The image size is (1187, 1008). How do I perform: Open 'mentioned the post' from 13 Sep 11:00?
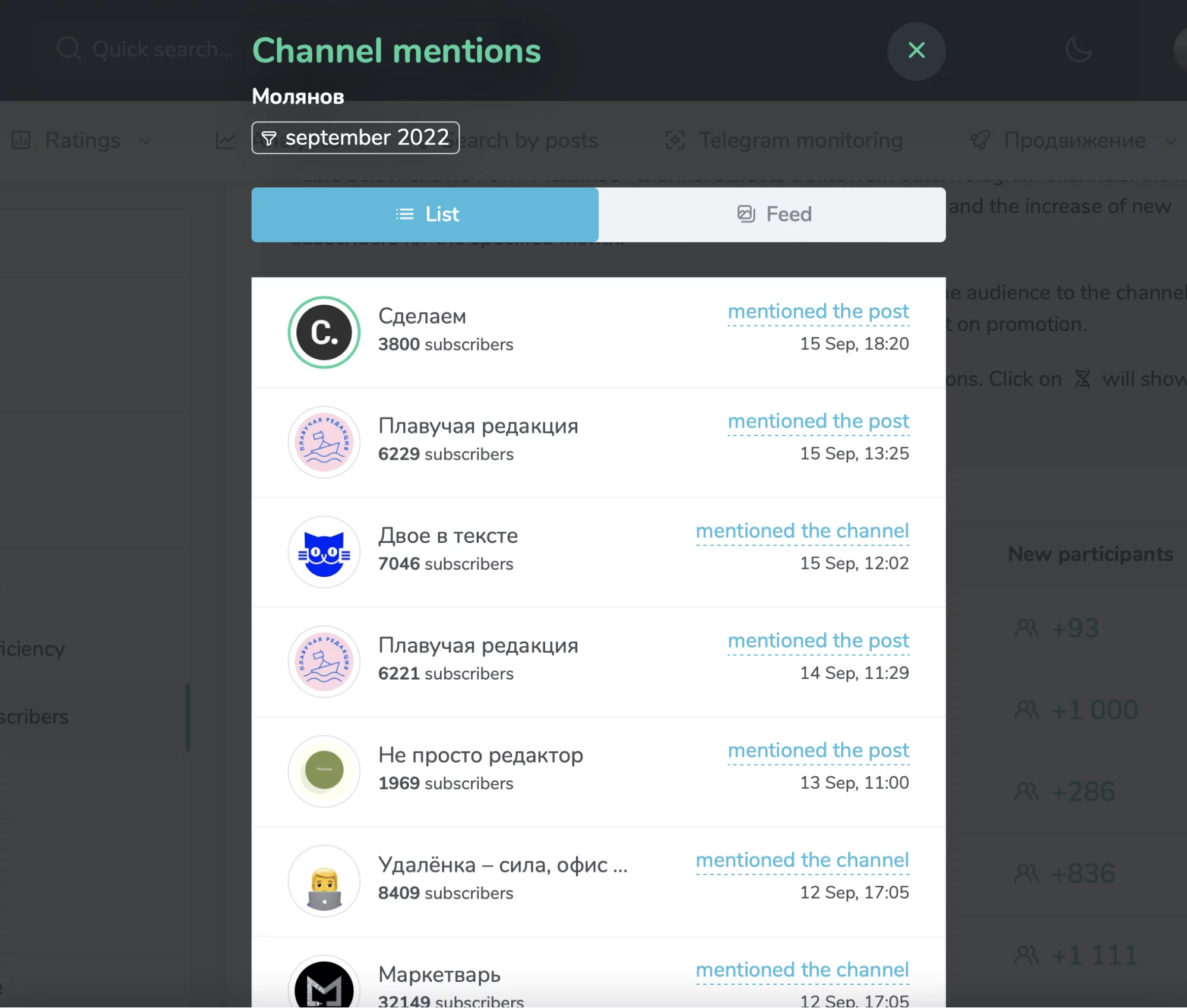pos(818,751)
